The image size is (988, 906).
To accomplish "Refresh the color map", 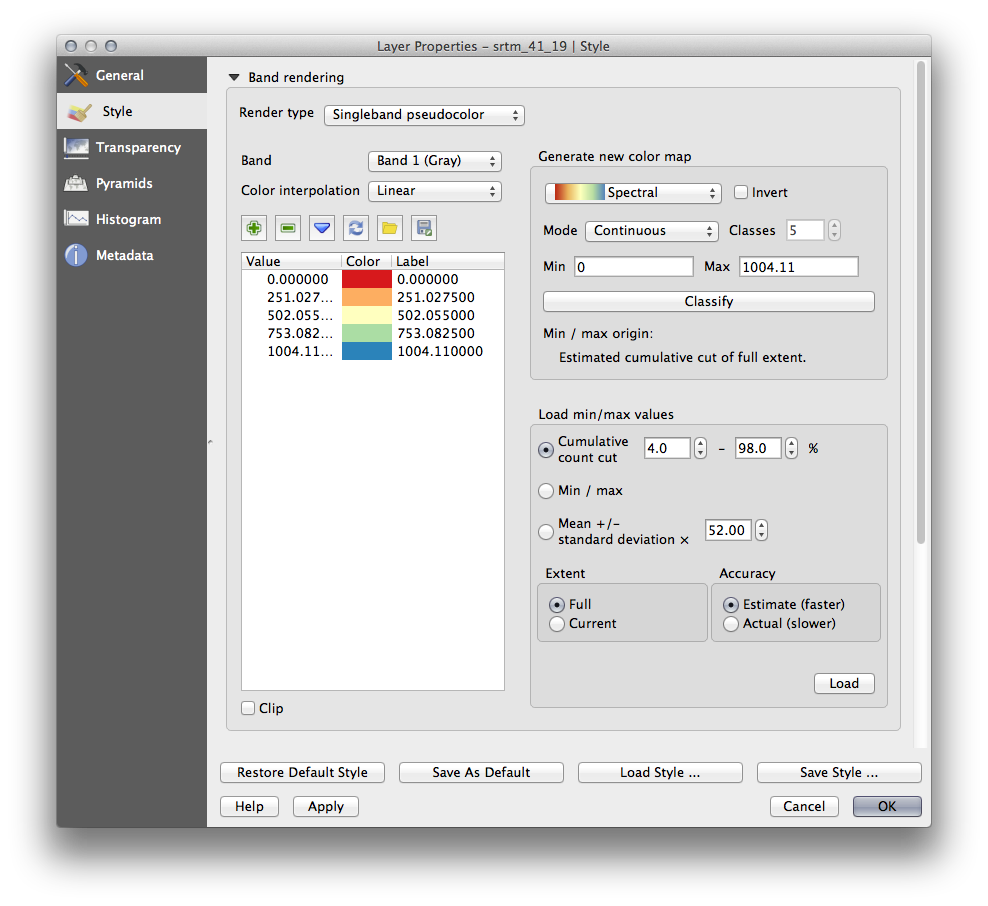I will 355,228.
